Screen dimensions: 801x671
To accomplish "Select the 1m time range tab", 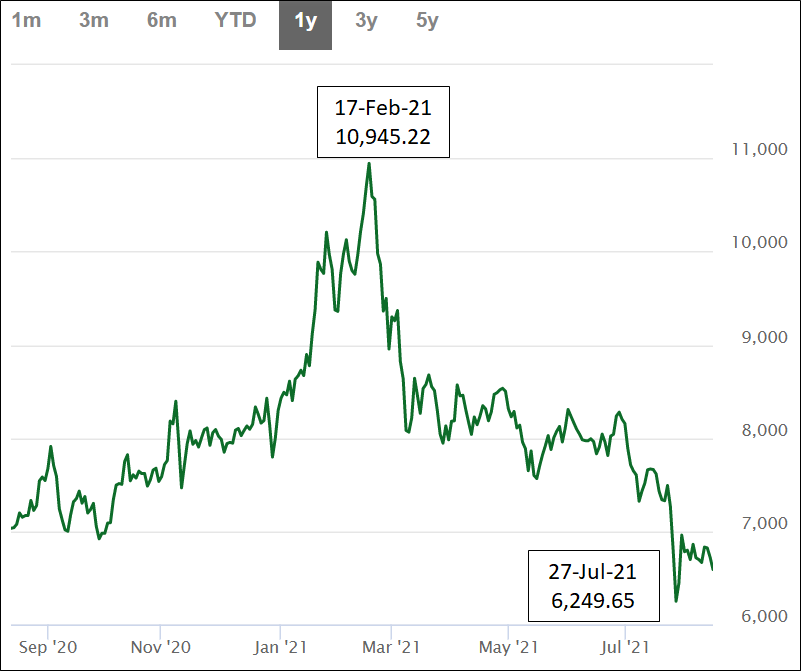I will point(26,21).
